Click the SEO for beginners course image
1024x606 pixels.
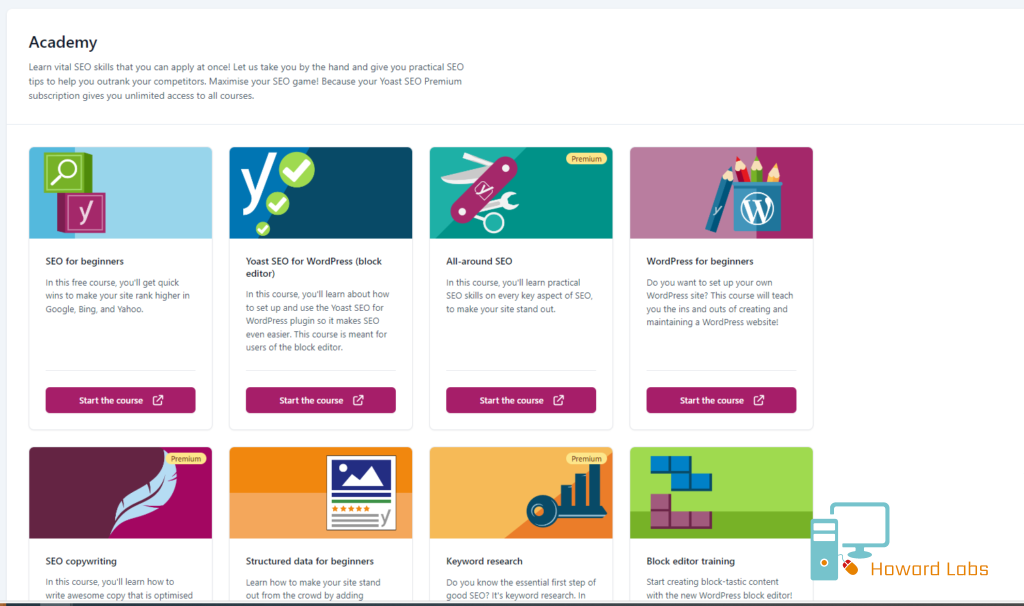pos(120,193)
